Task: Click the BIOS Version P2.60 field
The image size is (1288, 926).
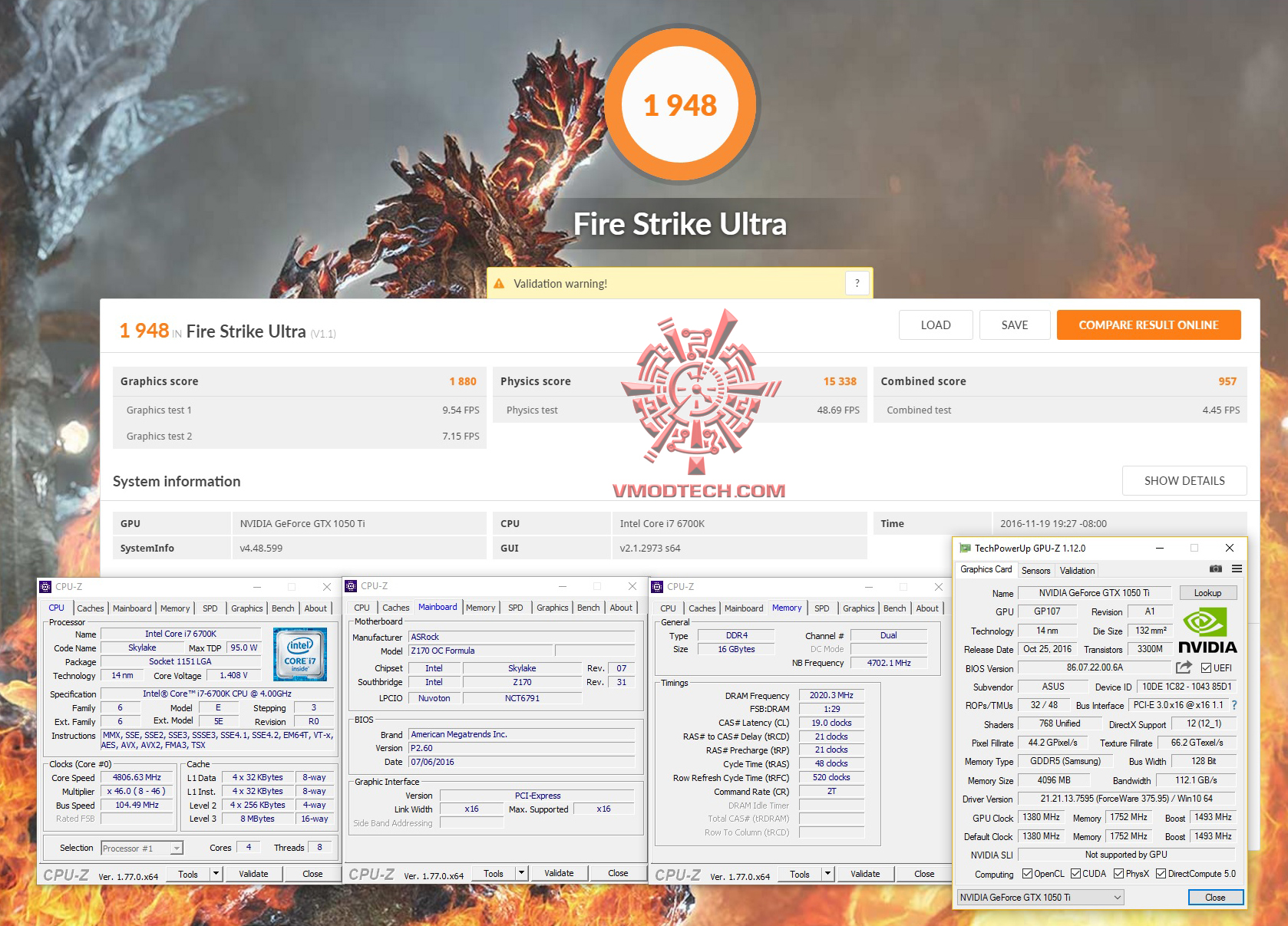Action: (522, 748)
